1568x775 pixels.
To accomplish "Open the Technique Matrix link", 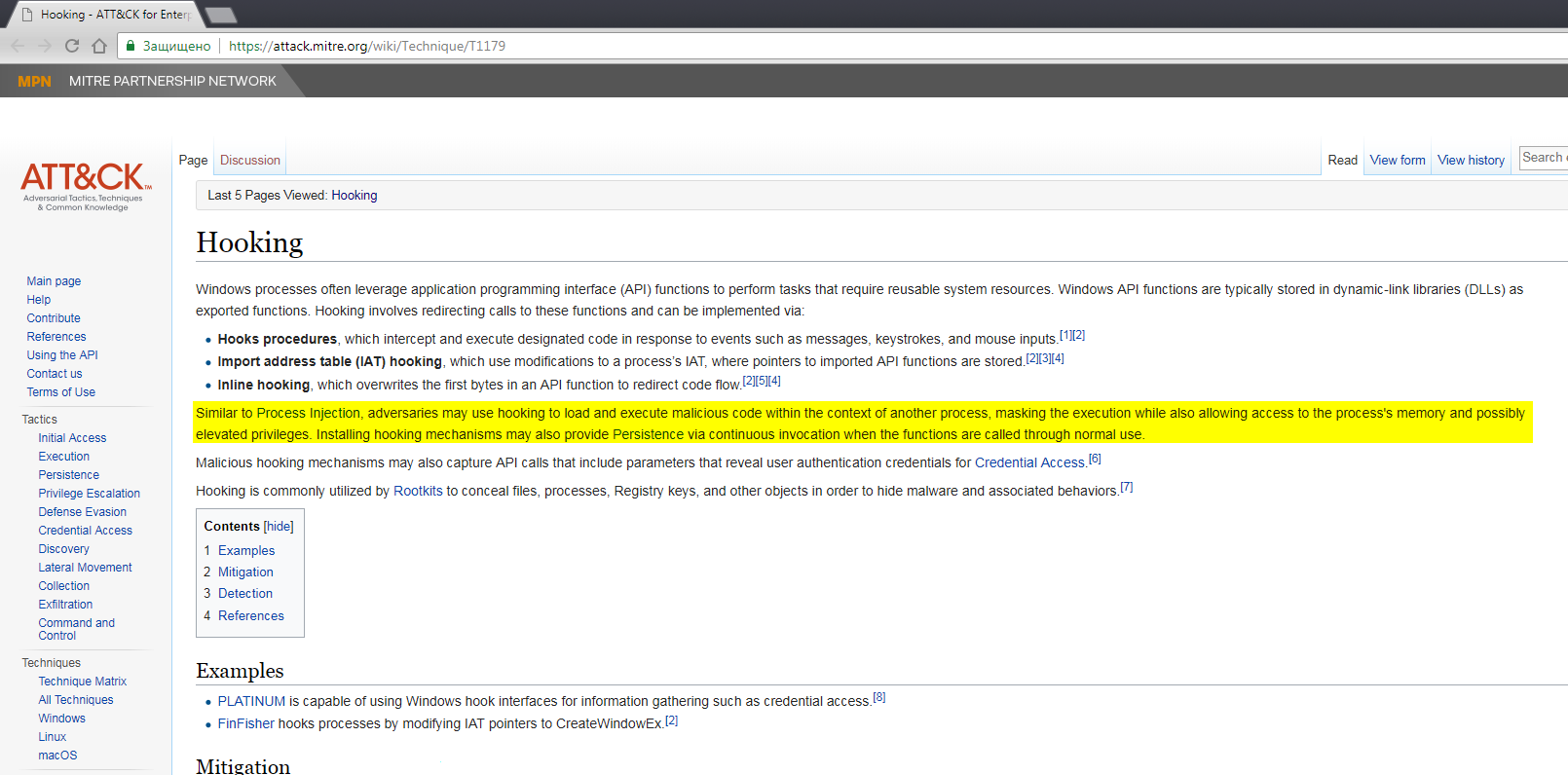I will point(83,682).
